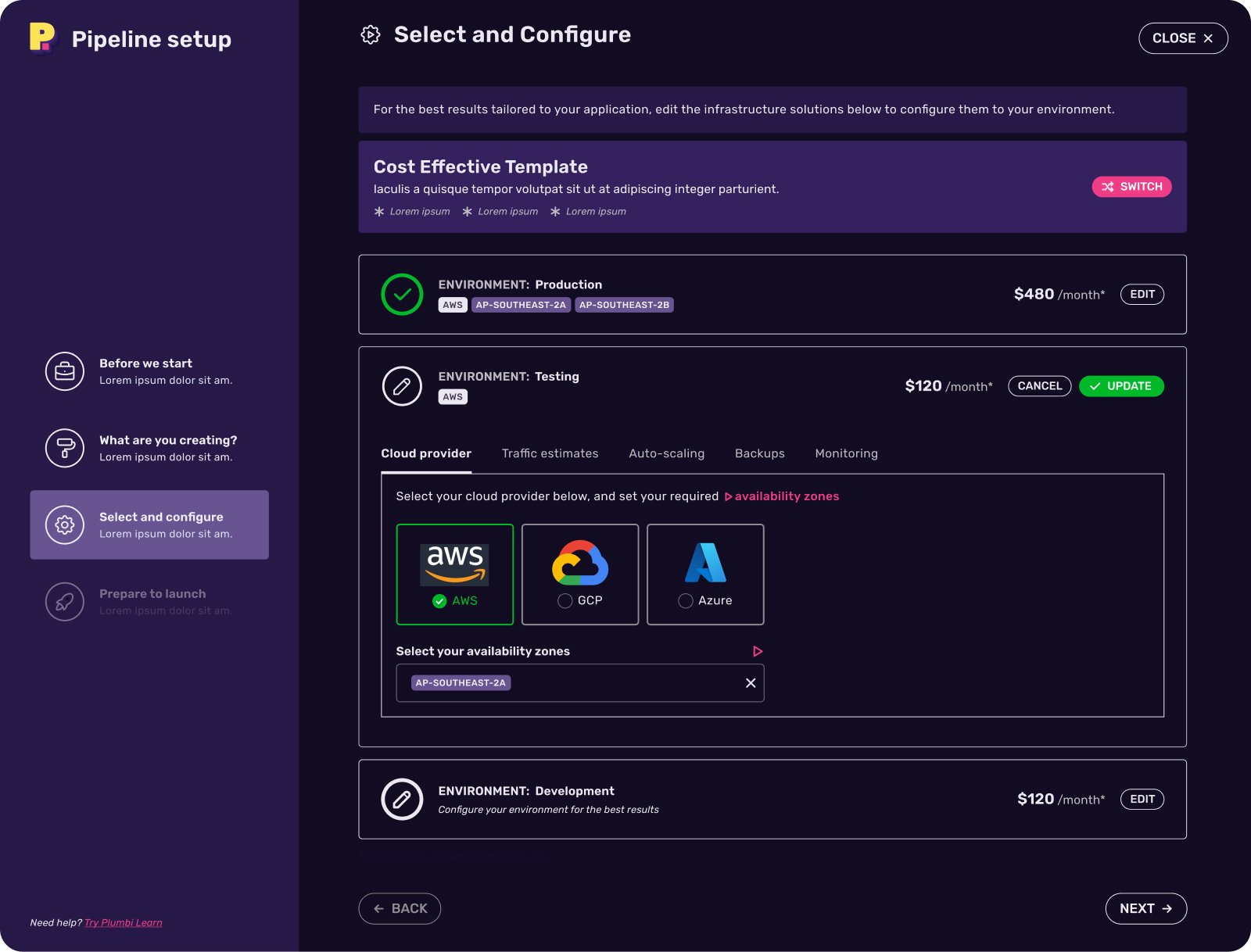Clear the availability zones field with X
This screenshot has height=952, width=1251.
pos(751,683)
